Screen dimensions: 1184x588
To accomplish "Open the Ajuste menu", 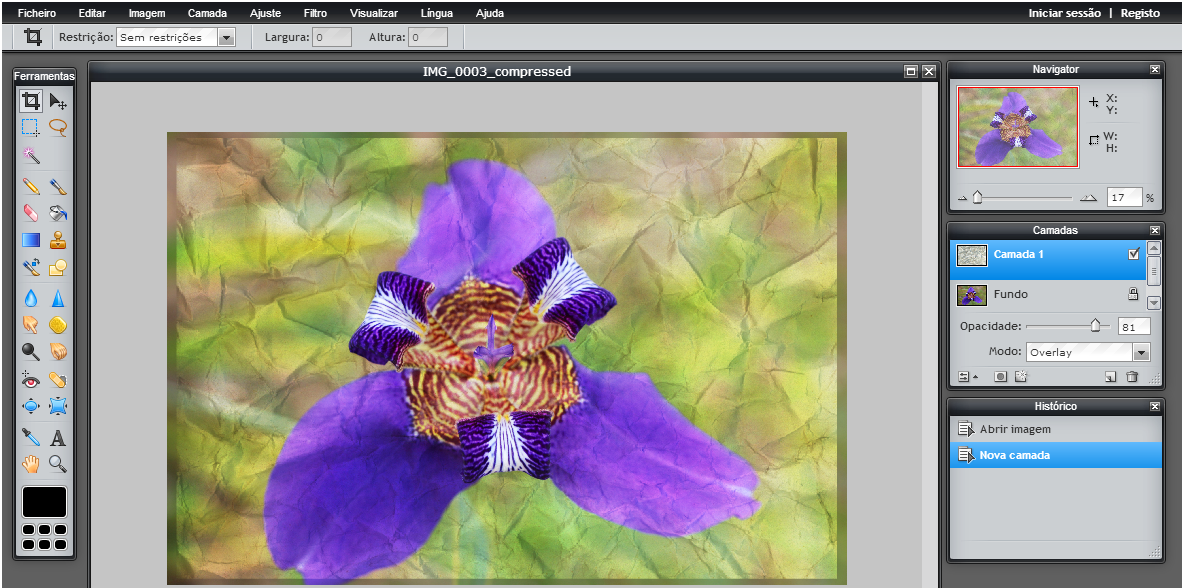I will click(265, 13).
